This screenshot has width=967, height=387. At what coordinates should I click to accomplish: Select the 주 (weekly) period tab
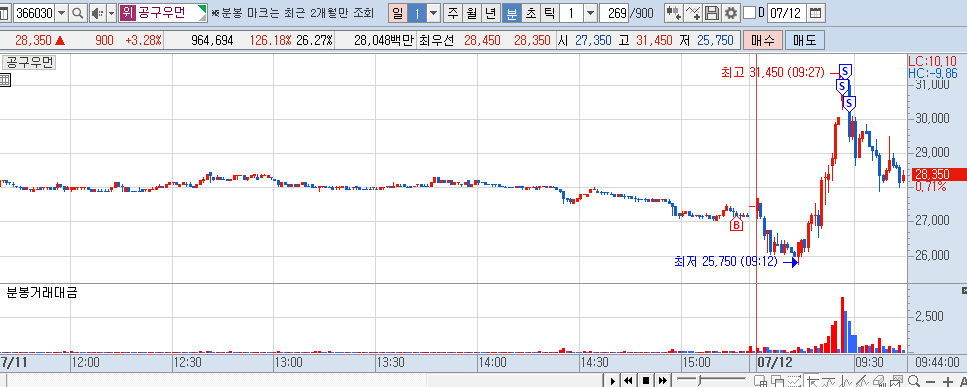(x=453, y=13)
